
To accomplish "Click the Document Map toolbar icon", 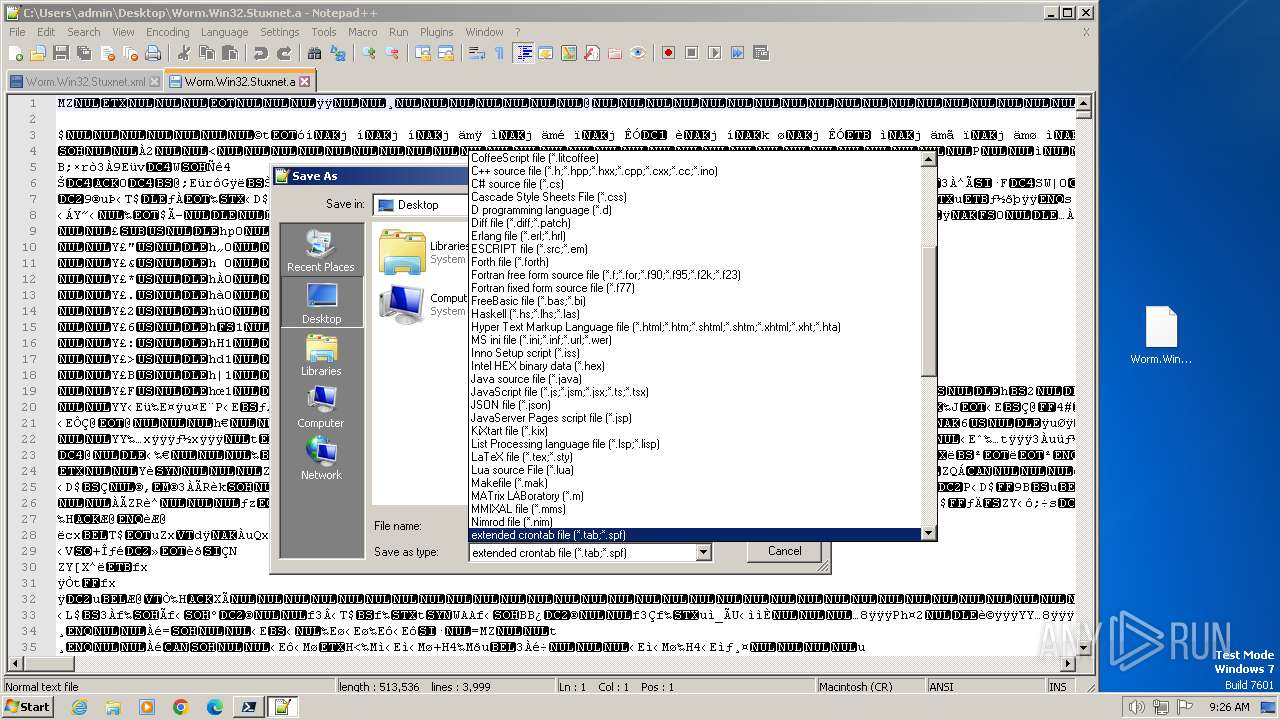I will coord(569,53).
